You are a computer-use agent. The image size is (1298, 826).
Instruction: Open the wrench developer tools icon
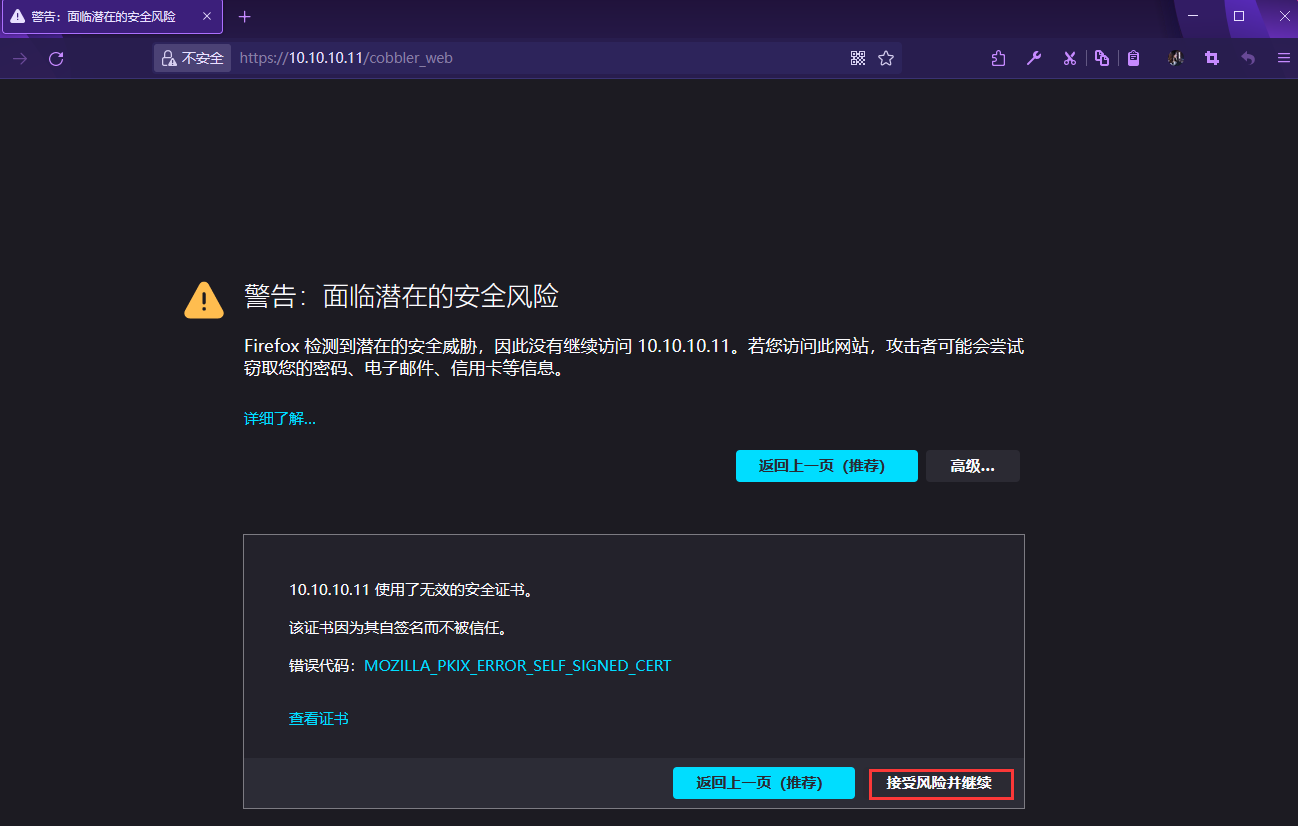pyautogui.click(x=1034, y=58)
